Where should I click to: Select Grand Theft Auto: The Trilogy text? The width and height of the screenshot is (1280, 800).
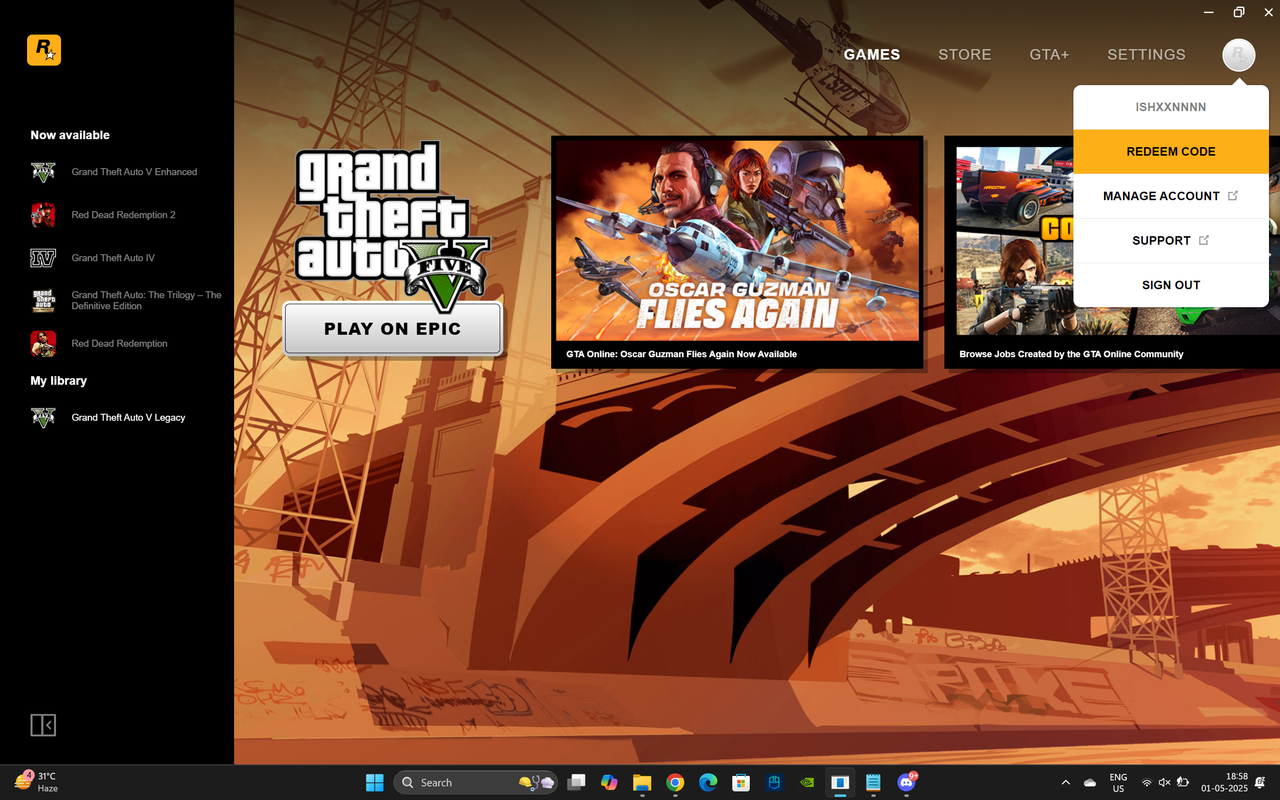point(146,301)
